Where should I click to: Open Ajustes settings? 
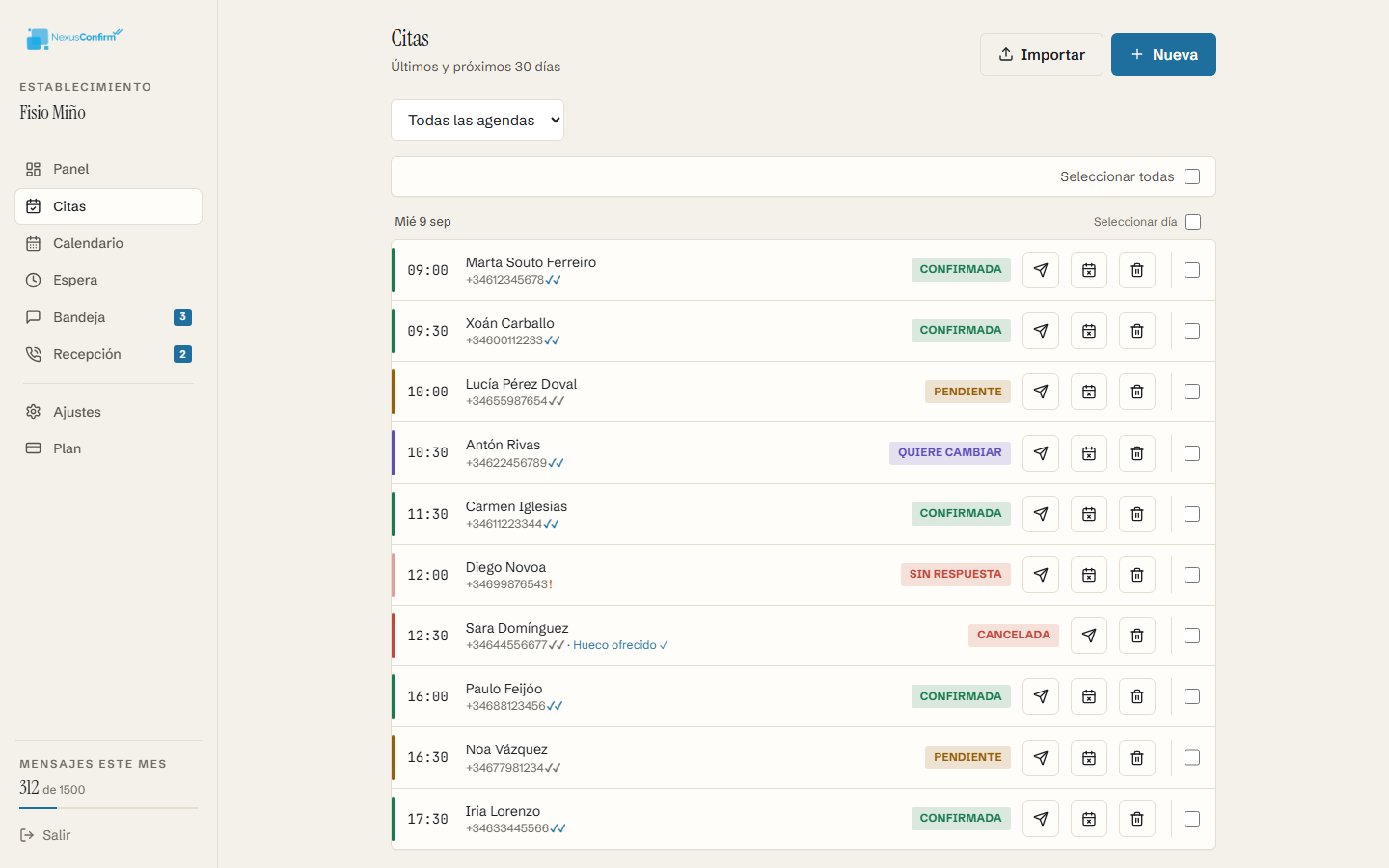point(108,412)
